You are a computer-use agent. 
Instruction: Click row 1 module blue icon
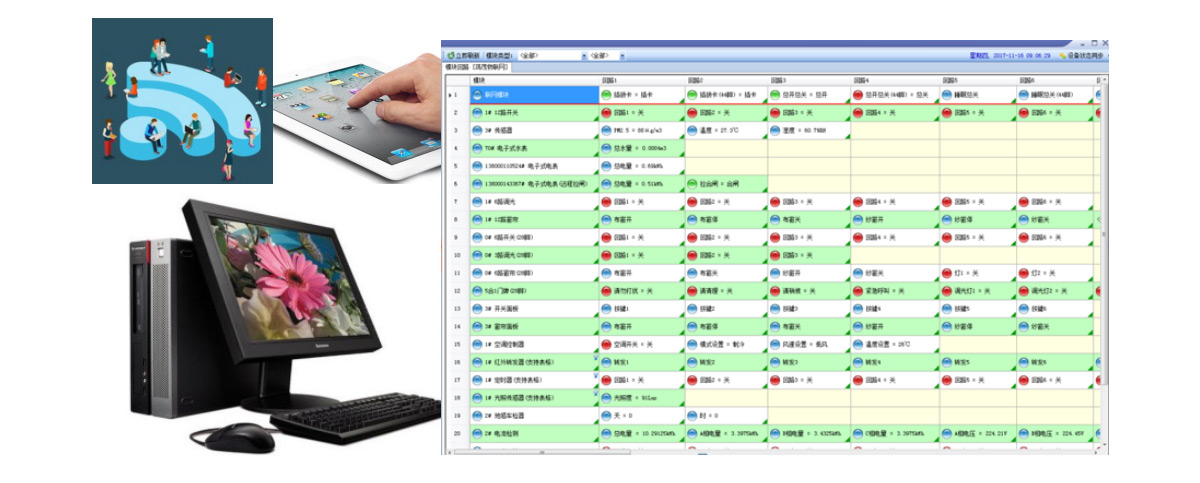pos(477,95)
